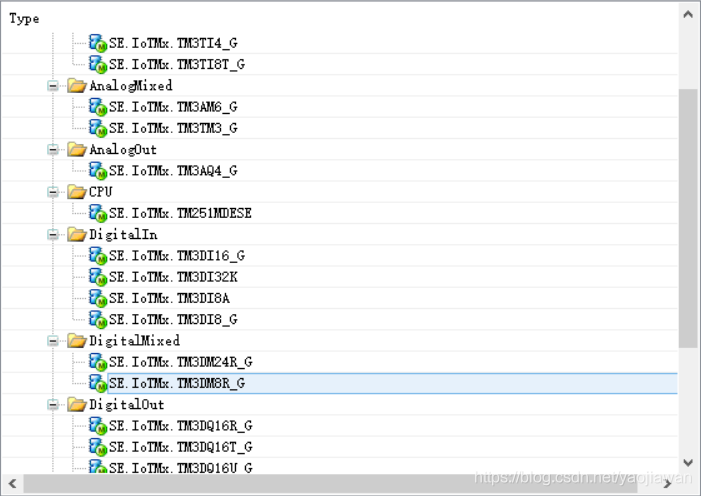Collapse the CPU category node
The width and height of the screenshot is (701, 496).
point(53,192)
